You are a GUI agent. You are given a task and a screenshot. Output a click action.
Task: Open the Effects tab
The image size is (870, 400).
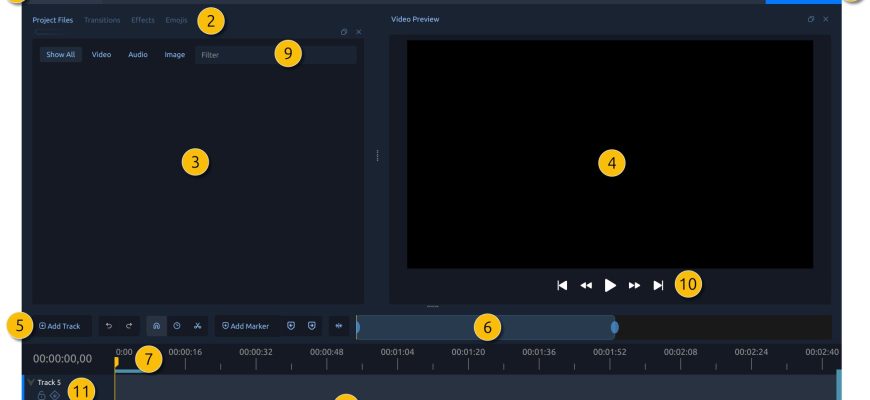(143, 20)
